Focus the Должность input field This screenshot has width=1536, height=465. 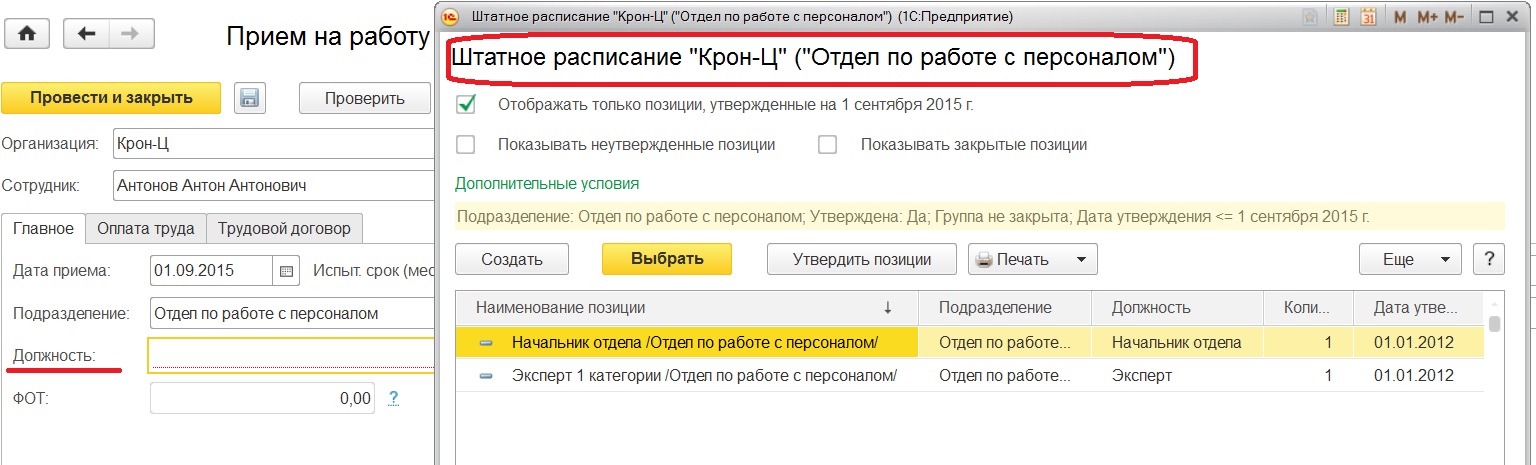[x=292, y=355]
